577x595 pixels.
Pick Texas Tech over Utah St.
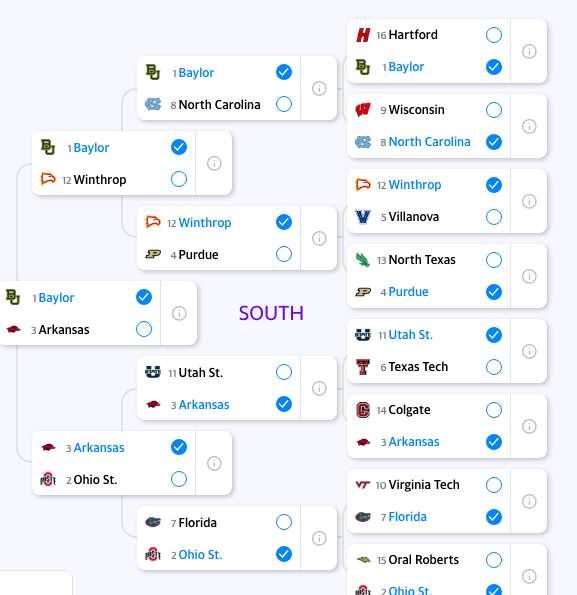[494, 367]
